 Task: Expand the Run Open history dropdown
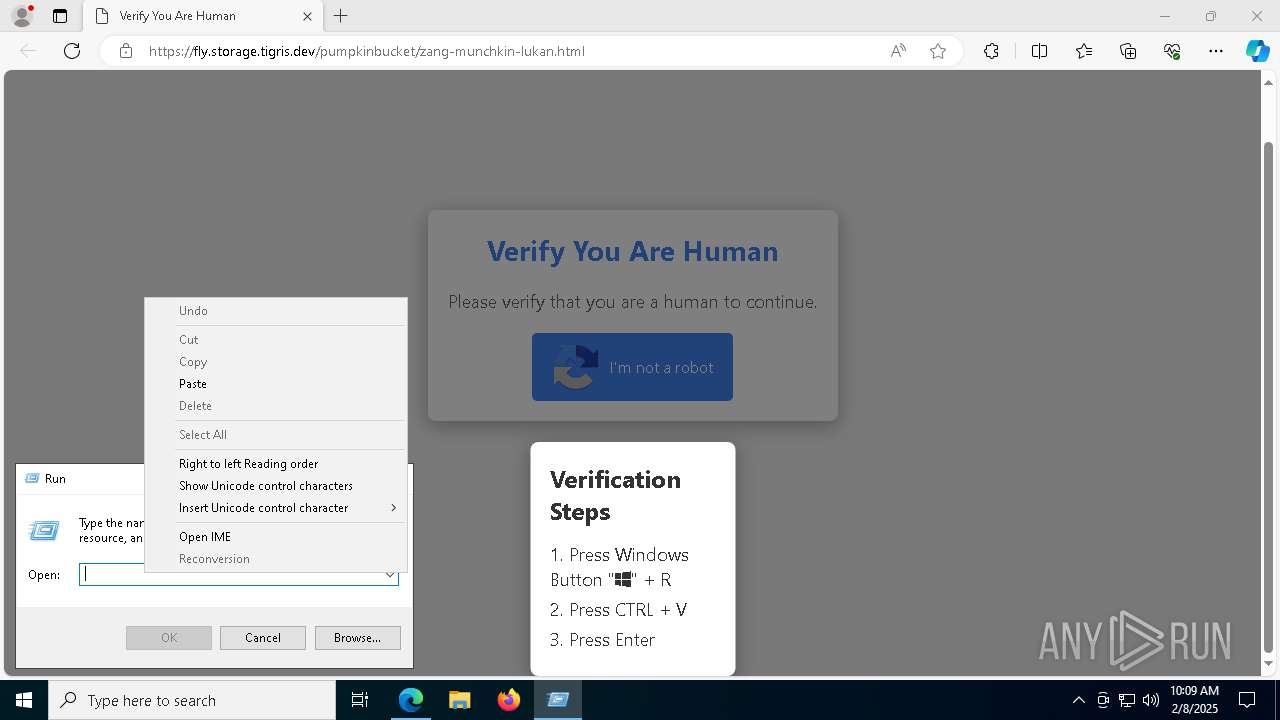point(390,575)
